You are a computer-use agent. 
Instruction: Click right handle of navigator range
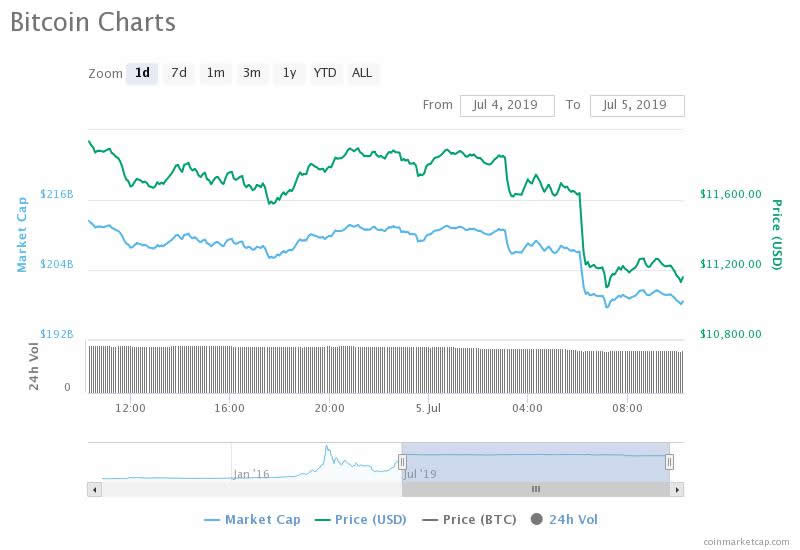click(669, 461)
